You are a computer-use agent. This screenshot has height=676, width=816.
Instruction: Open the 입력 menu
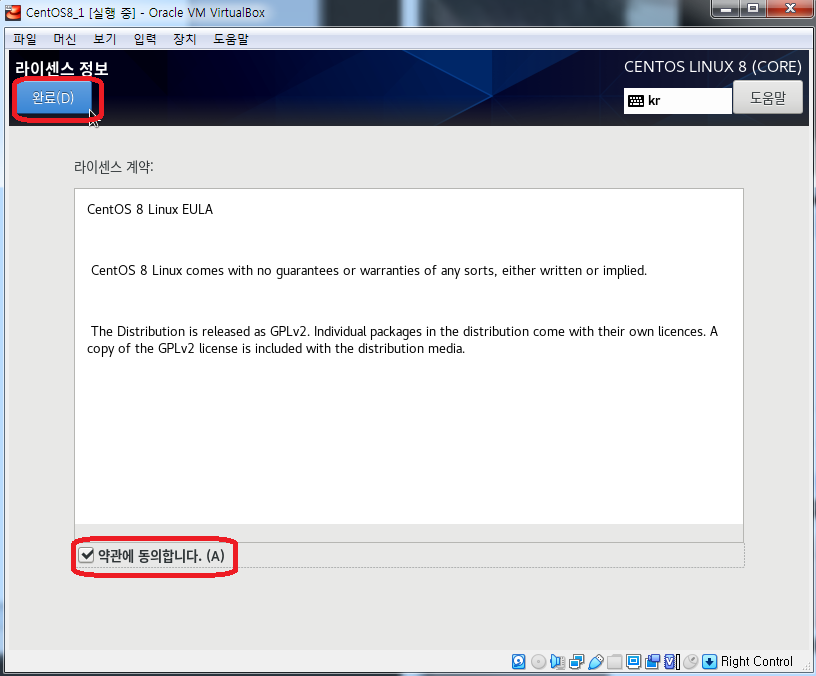click(145, 39)
